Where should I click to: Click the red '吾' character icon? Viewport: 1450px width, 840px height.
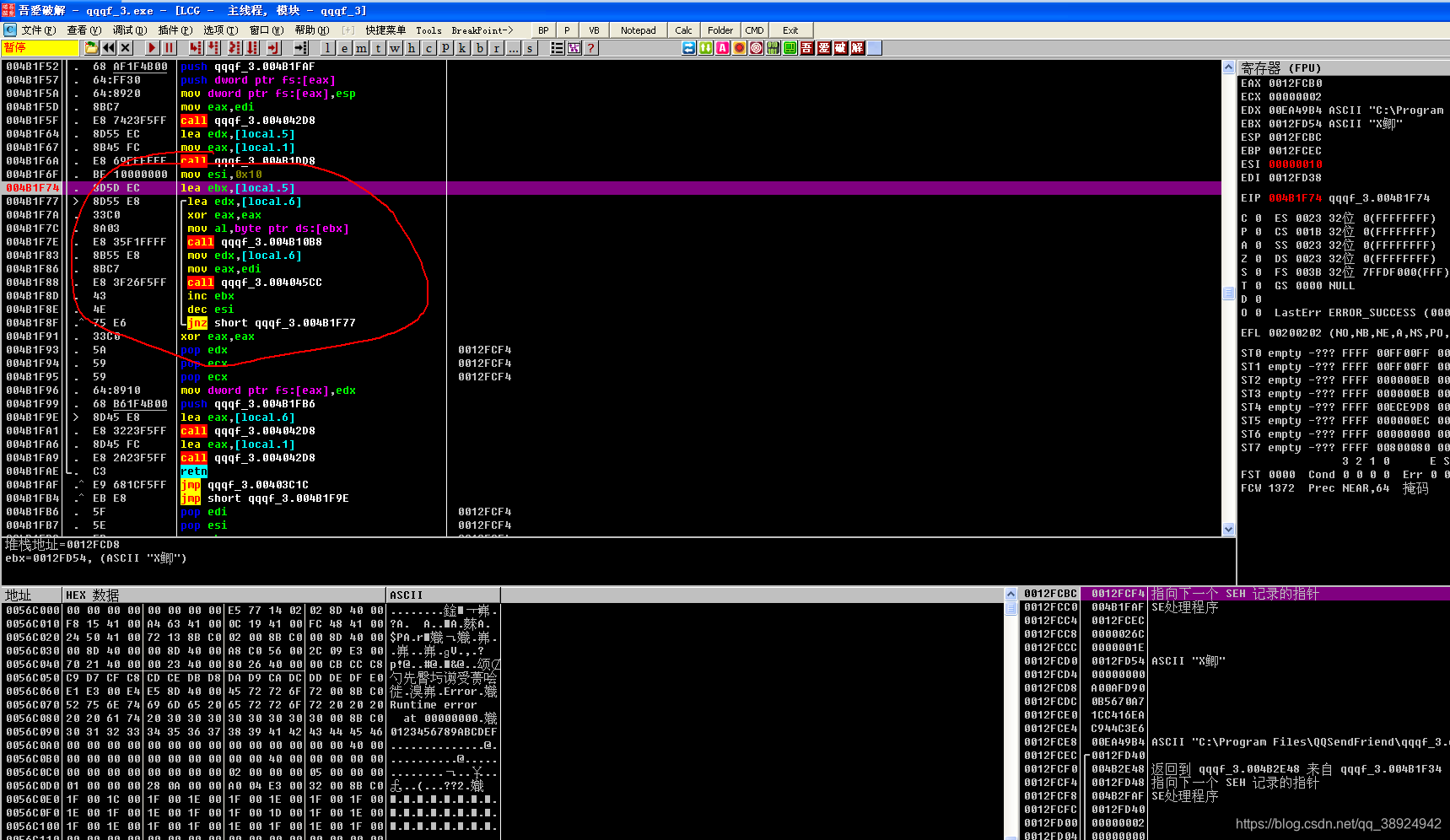pos(807,48)
